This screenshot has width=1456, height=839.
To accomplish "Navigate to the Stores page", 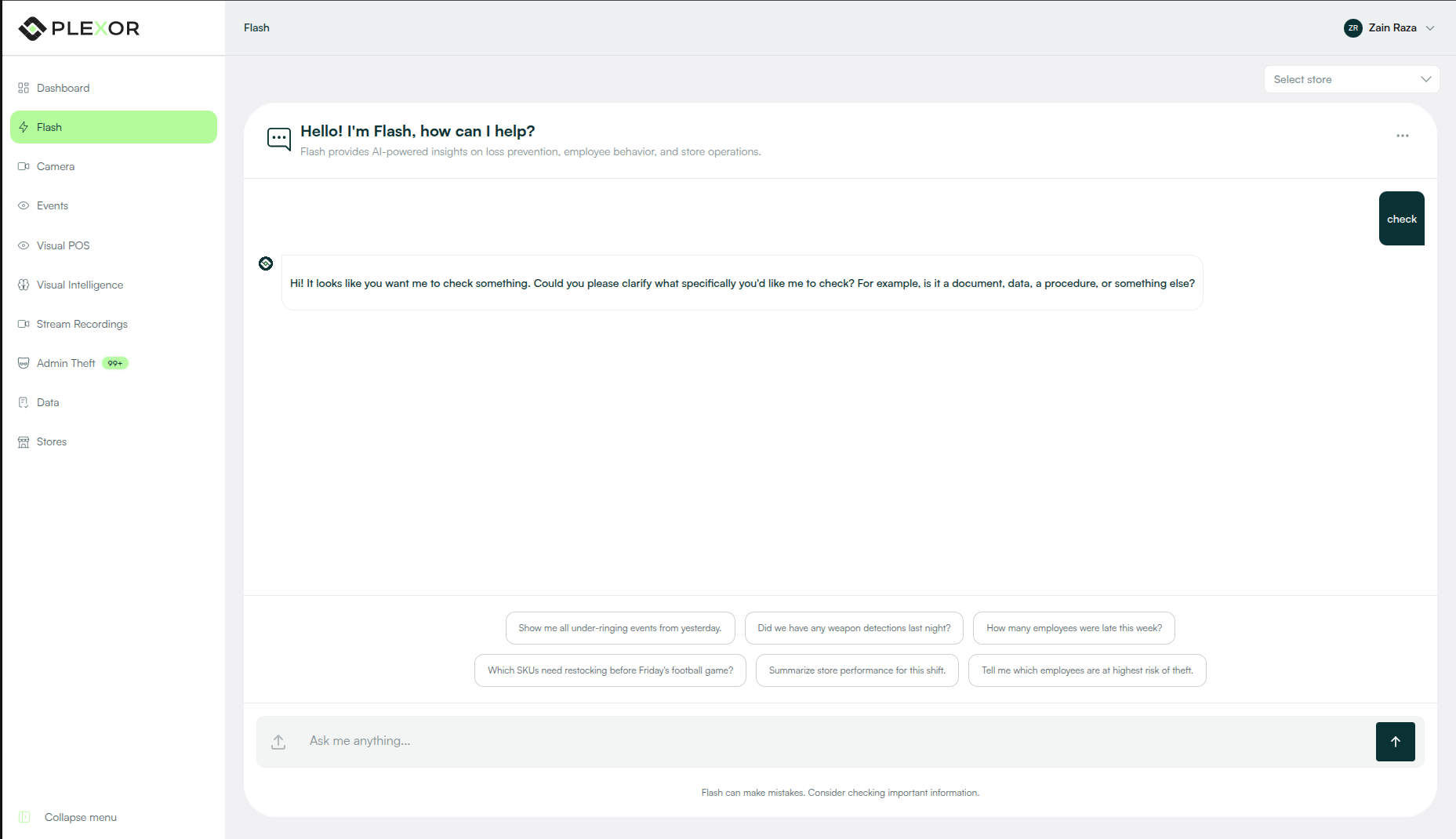I will pyautogui.click(x=114, y=441).
